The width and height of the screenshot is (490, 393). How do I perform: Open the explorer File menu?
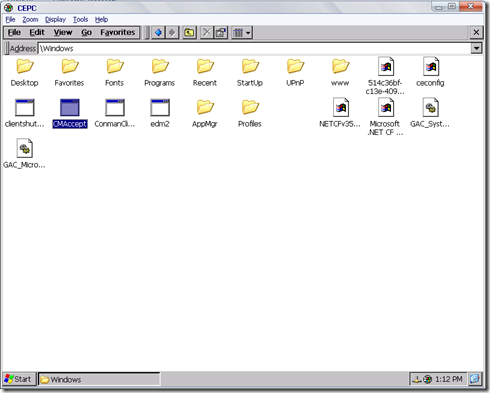pos(14,32)
